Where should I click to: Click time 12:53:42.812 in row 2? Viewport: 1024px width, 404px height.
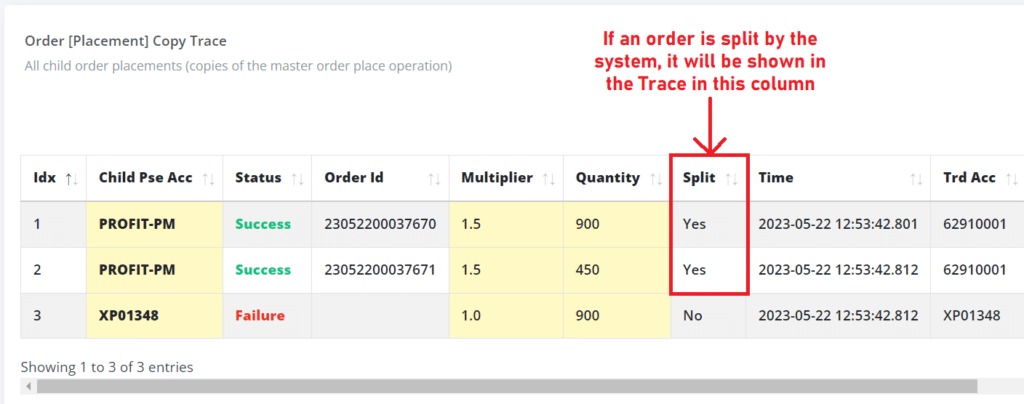click(838, 270)
